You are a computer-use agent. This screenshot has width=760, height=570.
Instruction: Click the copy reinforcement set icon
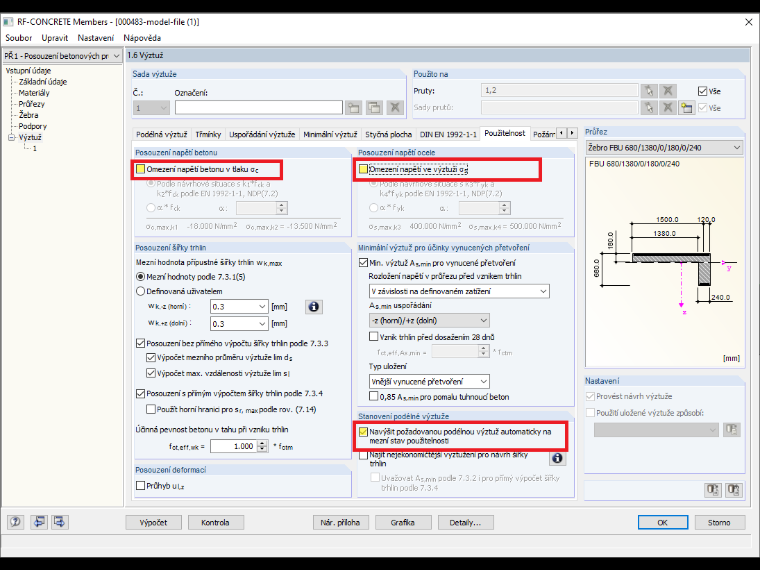pyautogui.click(x=374, y=108)
